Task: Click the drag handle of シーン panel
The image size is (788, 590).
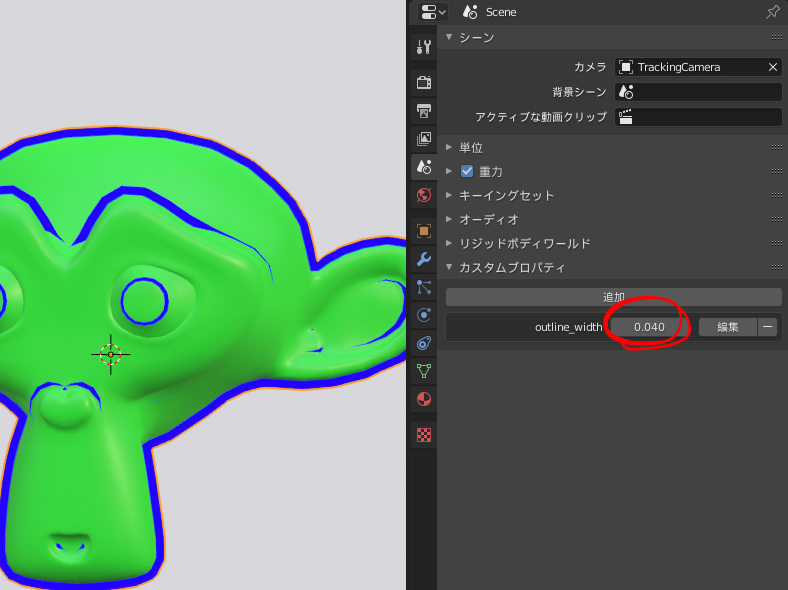Action: [776, 37]
